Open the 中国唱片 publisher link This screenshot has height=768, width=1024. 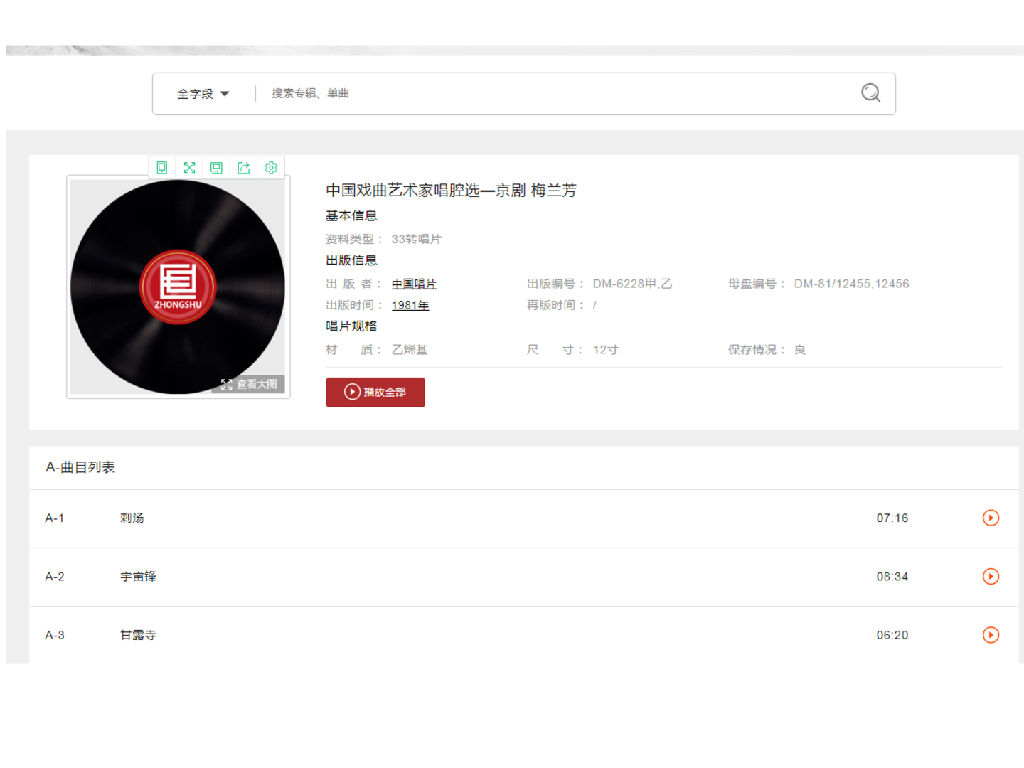[x=414, y=283]
